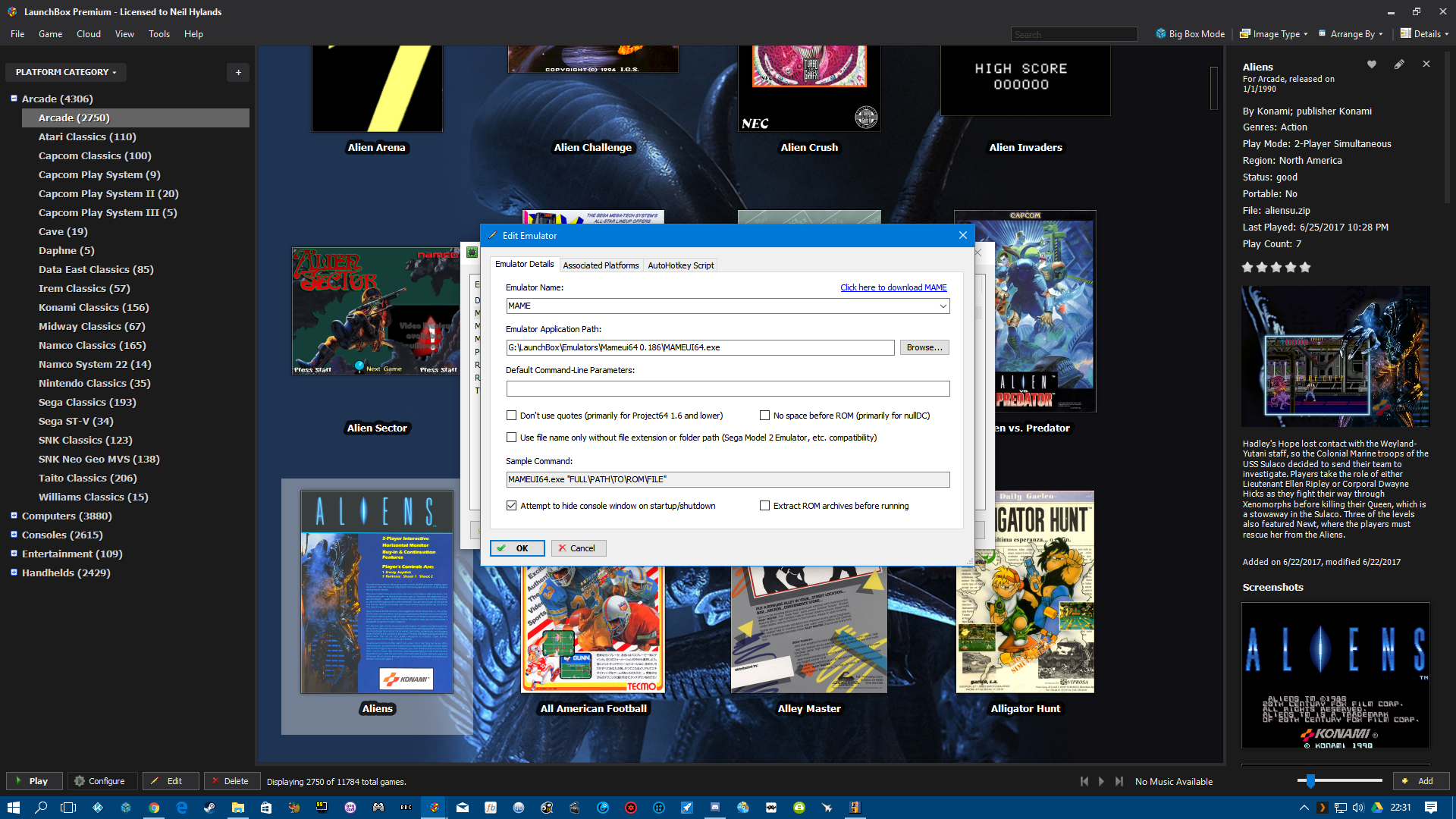This screenshot has width=1456, height=819.
Task: Open the File menu
Action: (x=17, y=33)
